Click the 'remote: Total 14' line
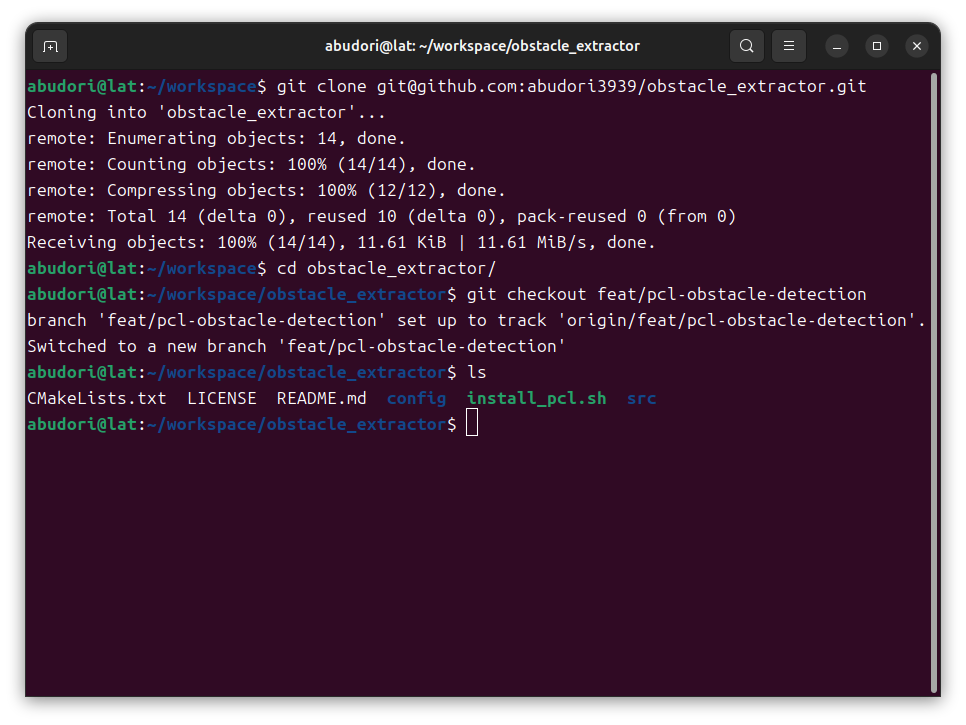 click(381, 216)
